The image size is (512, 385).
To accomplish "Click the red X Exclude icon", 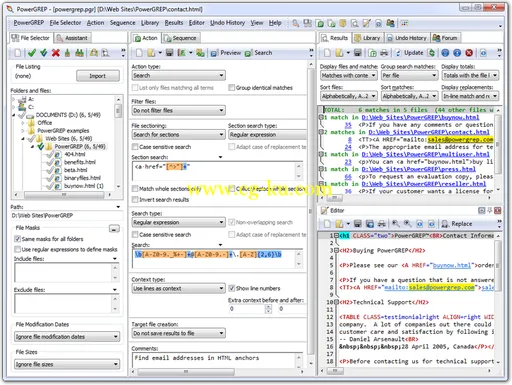I will click(56, 53).
